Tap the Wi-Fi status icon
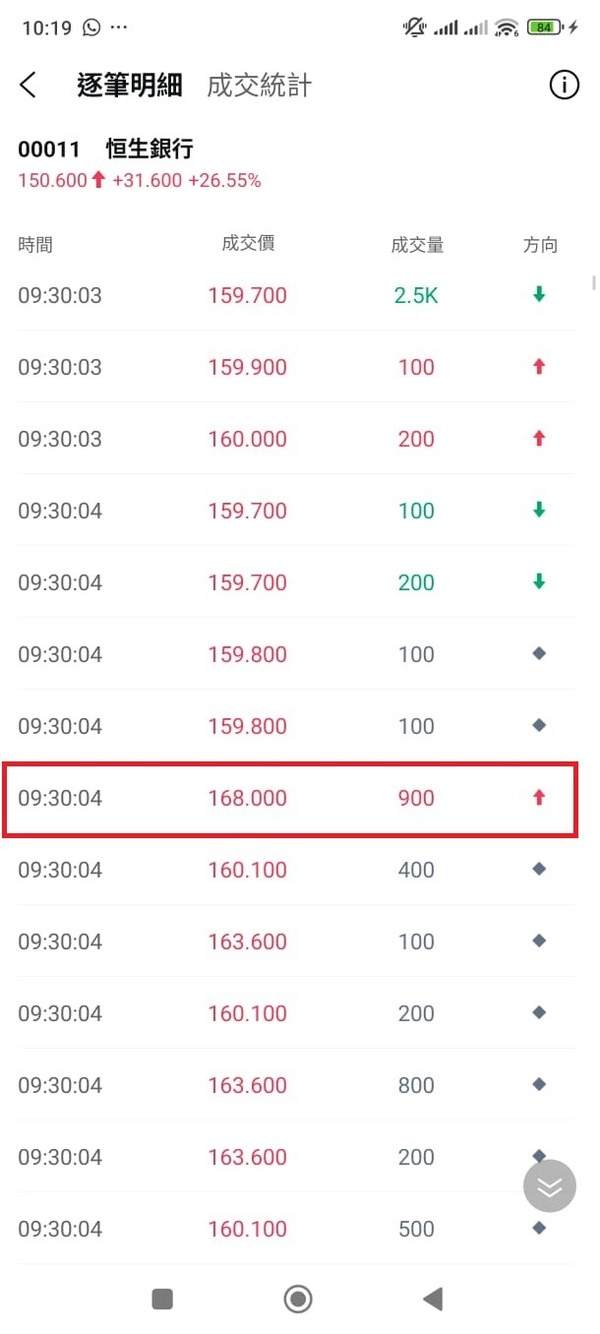 (507, 28)
